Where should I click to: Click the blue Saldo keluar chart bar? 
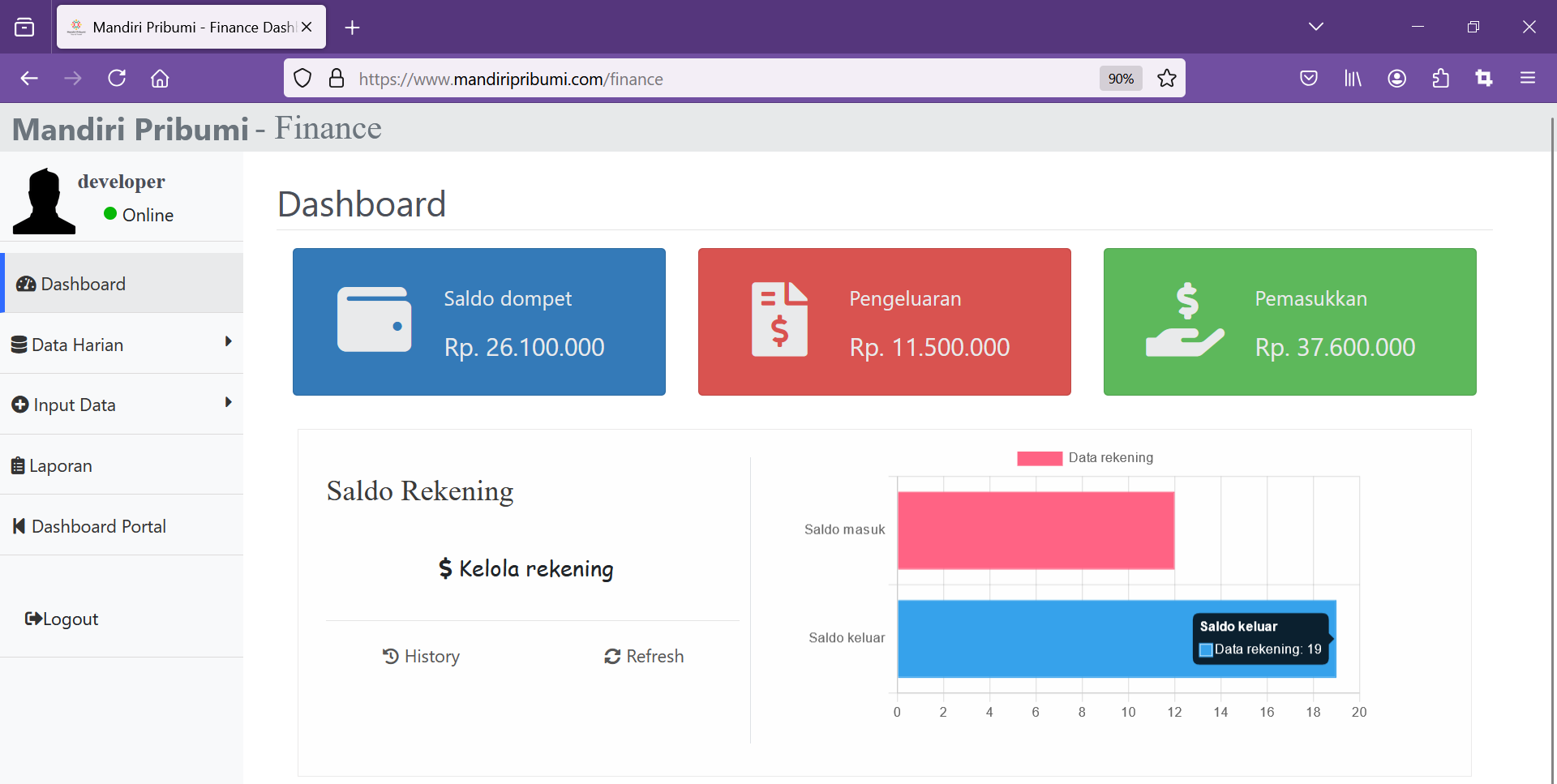1038,639
